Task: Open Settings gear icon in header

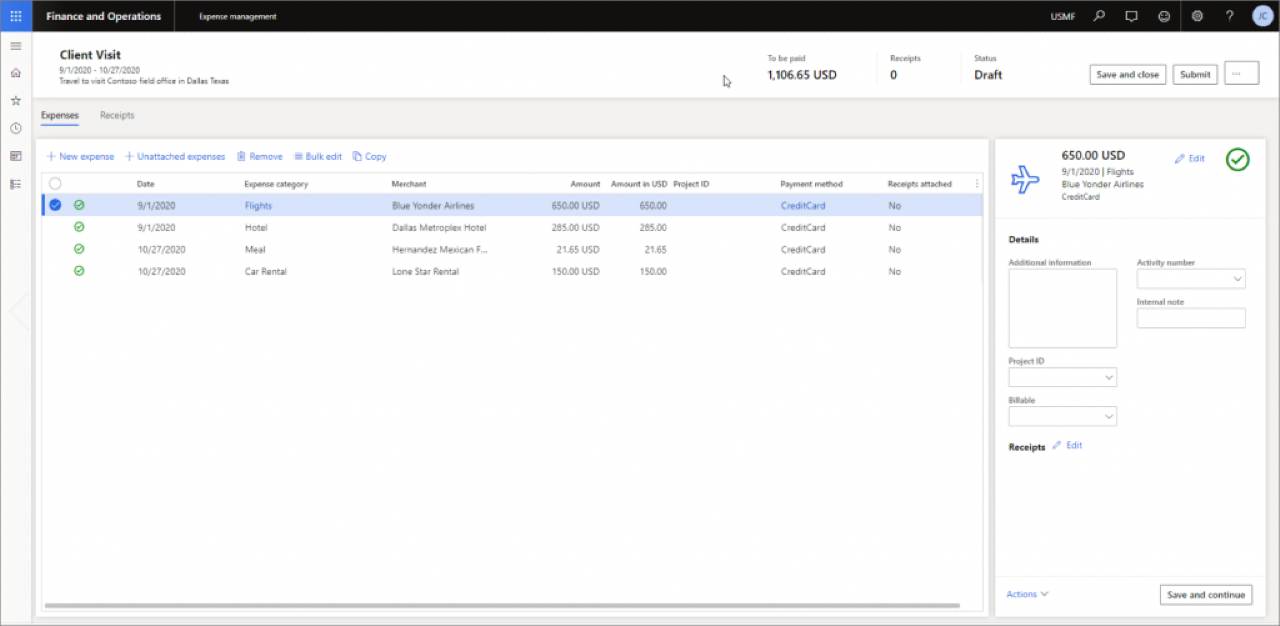Action: coord(1197,16)
